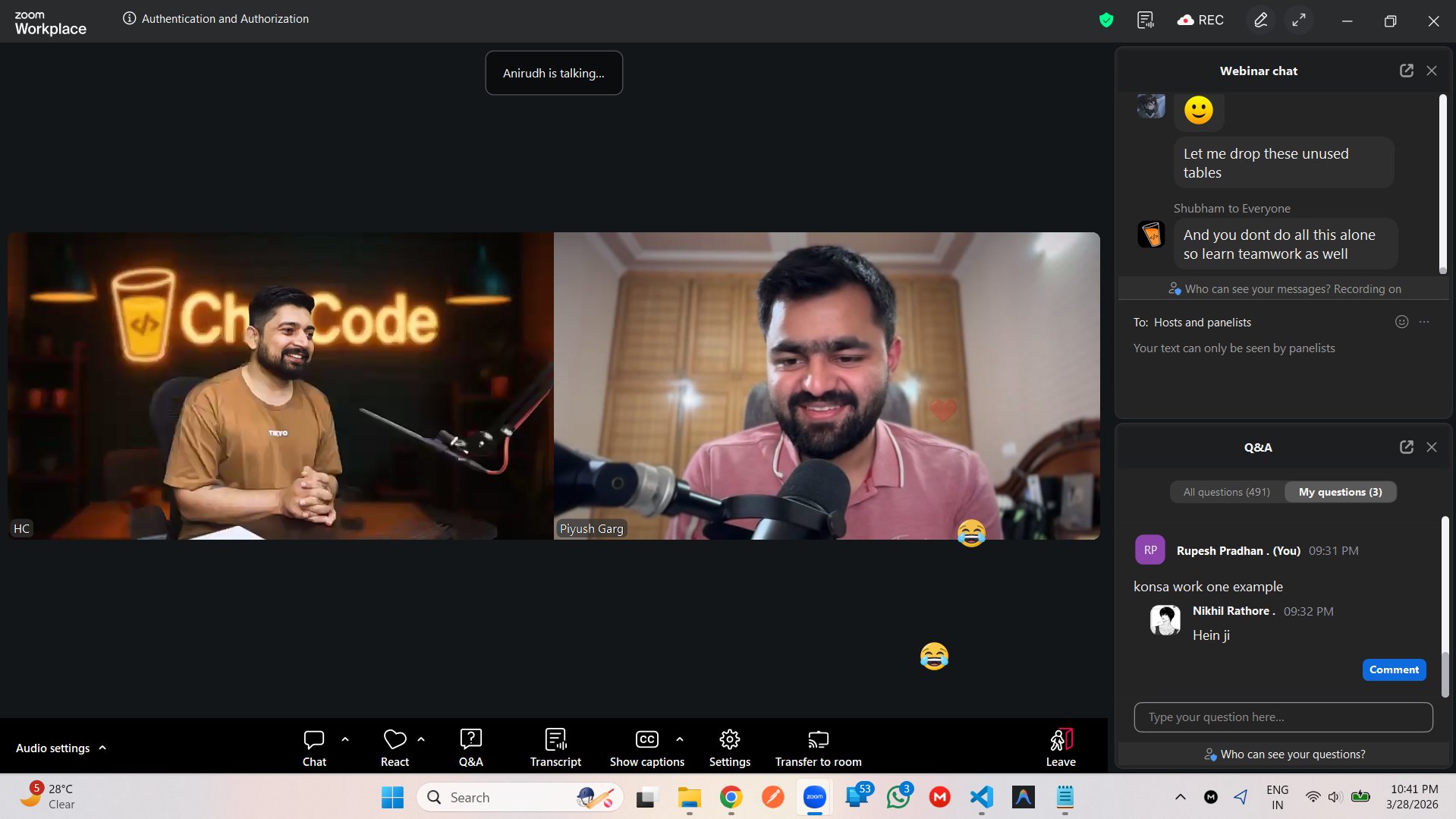Expand Show captions options chevron
The height and width of the screenshot is (819, 1456).
pos(680,739)
